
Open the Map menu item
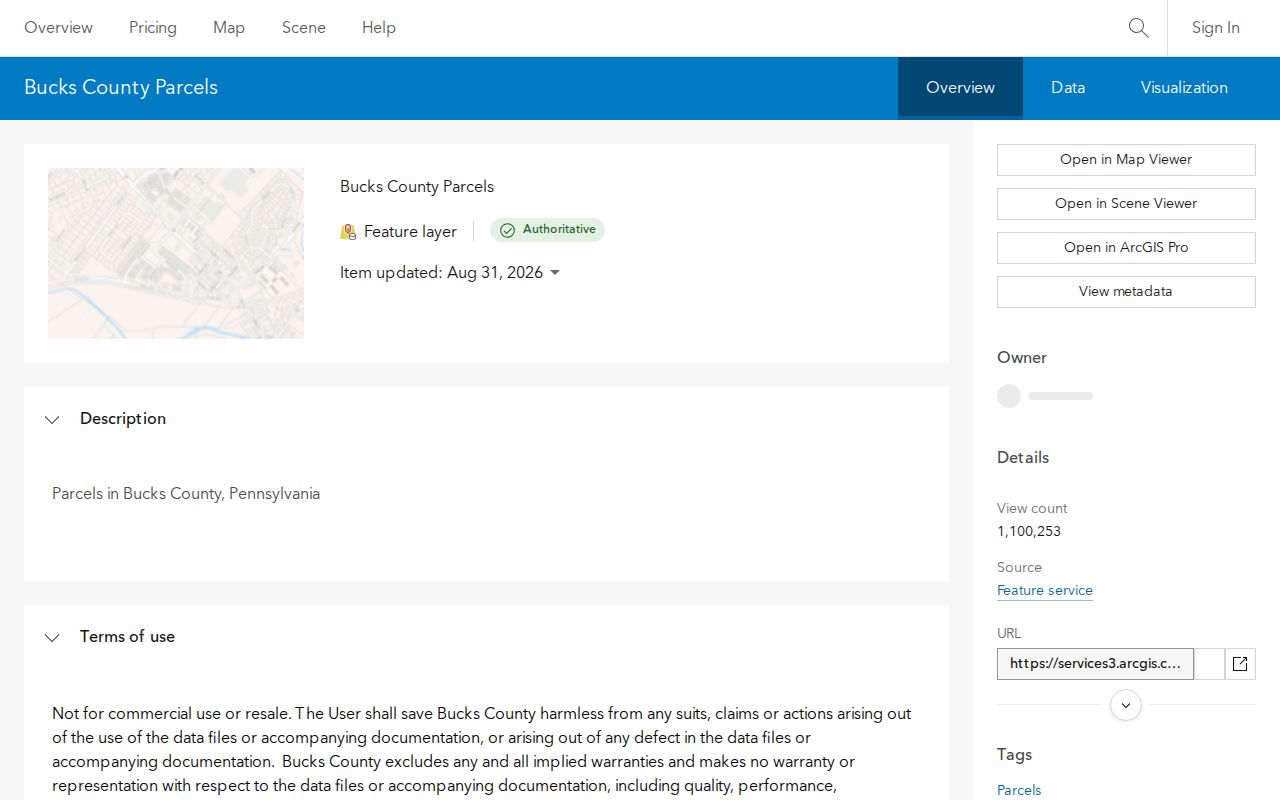229,28
